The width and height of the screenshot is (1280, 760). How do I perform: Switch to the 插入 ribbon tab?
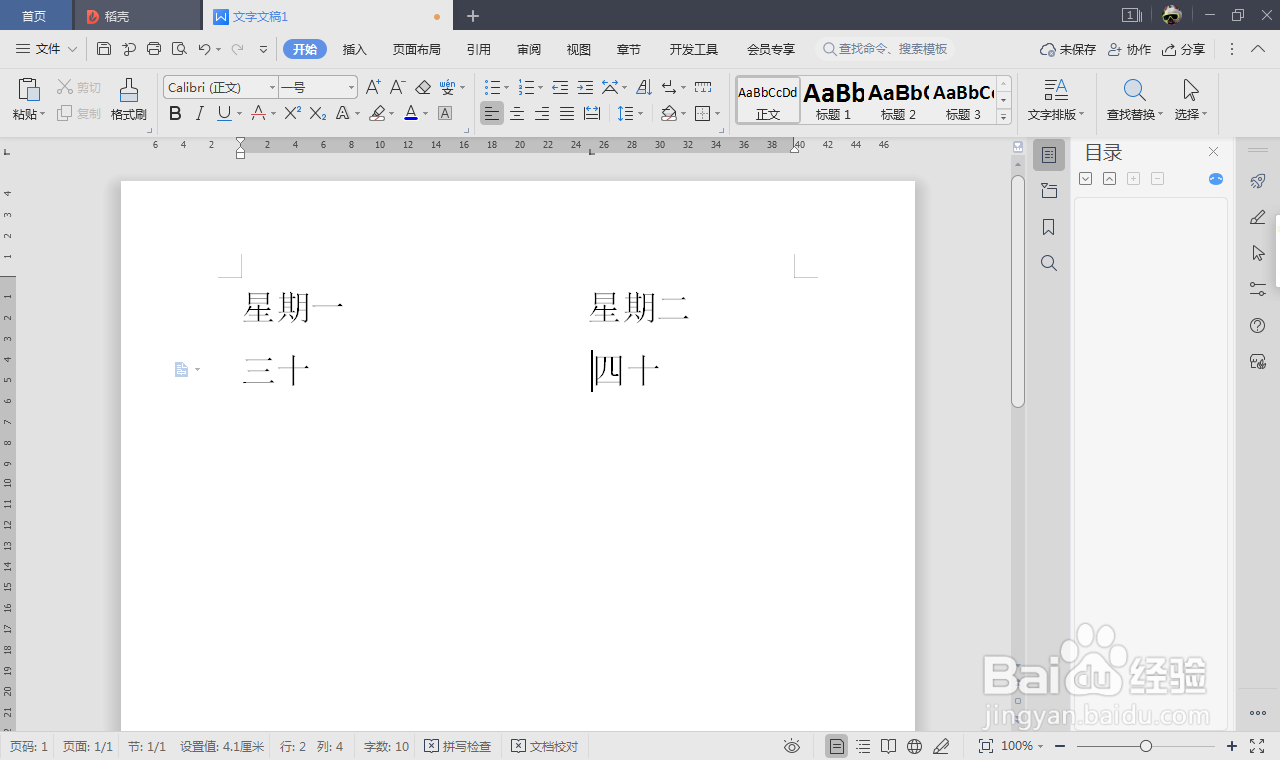tap(354, 48)
